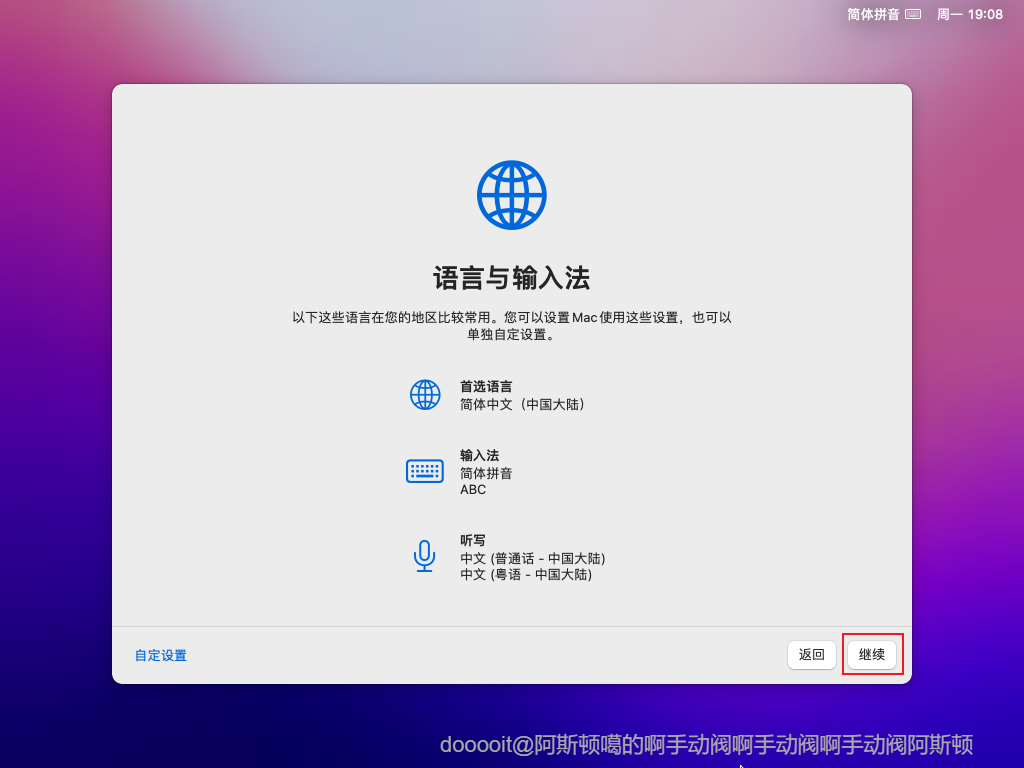Click the keyboard icon next to 输入法
The image size is (1024, 768).
(425, 470)
